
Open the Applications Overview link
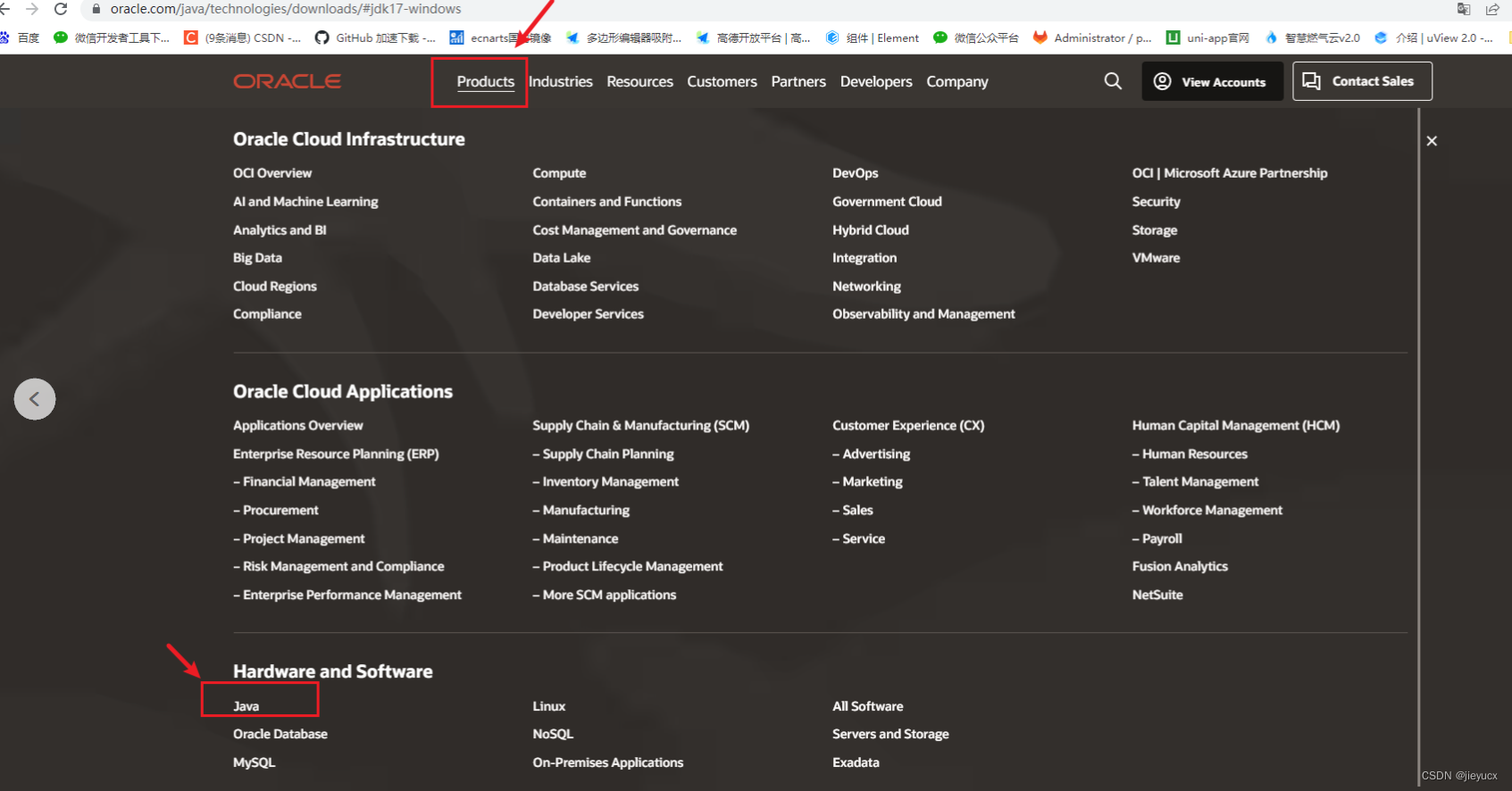coord(298,426)
